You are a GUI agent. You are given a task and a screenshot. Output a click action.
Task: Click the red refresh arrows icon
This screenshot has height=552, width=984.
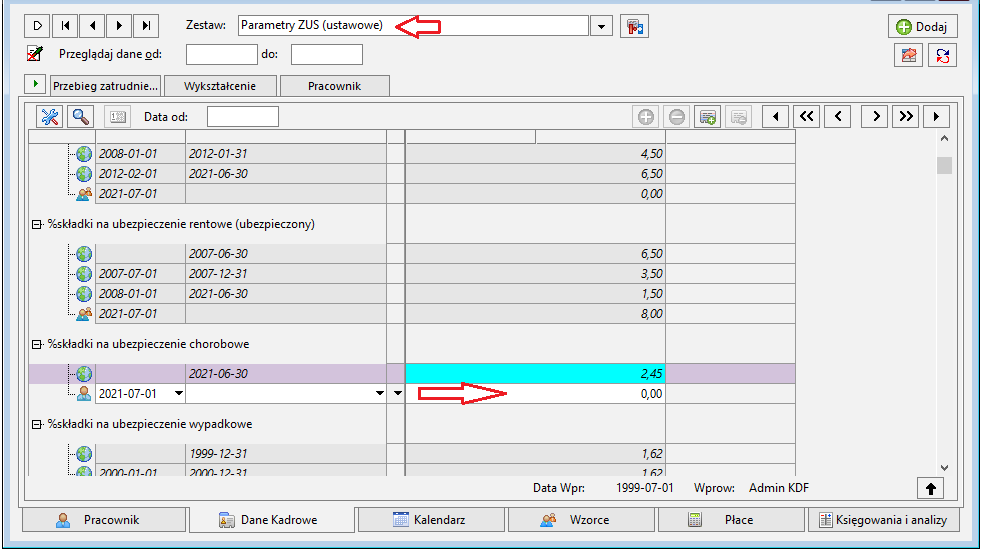click(943, 55)
